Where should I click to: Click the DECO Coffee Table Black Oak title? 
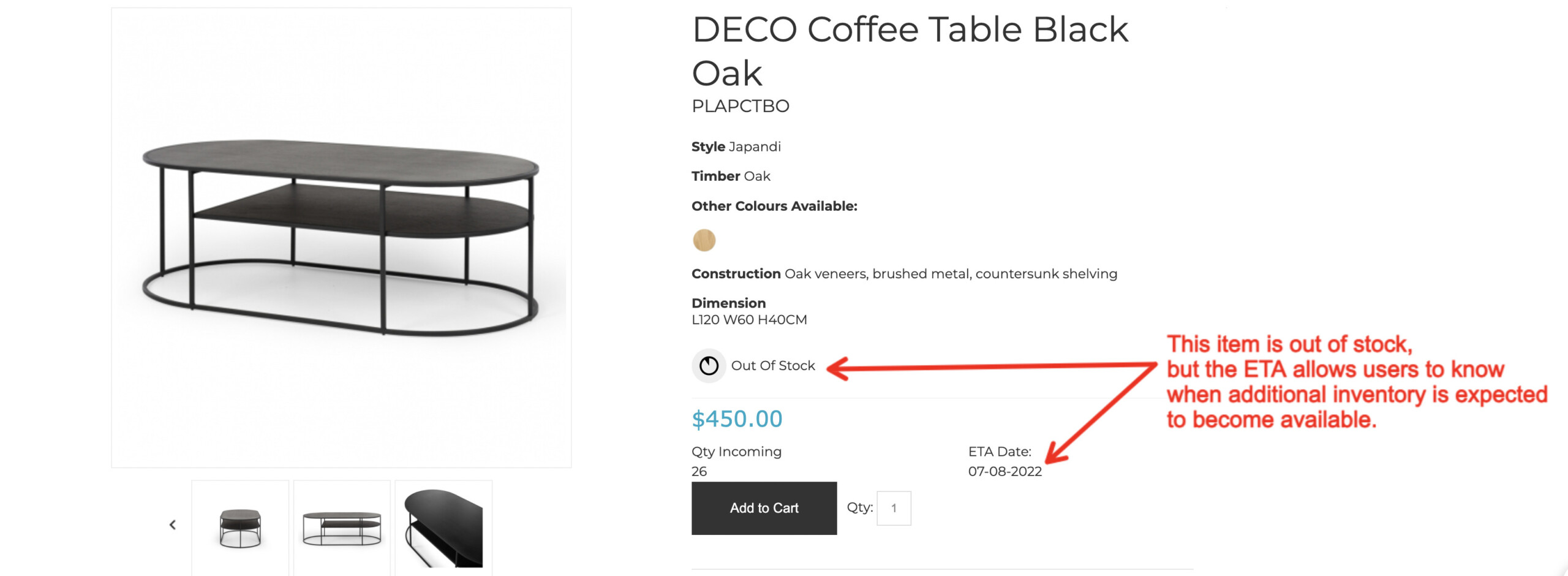click(x=910, y=51)
